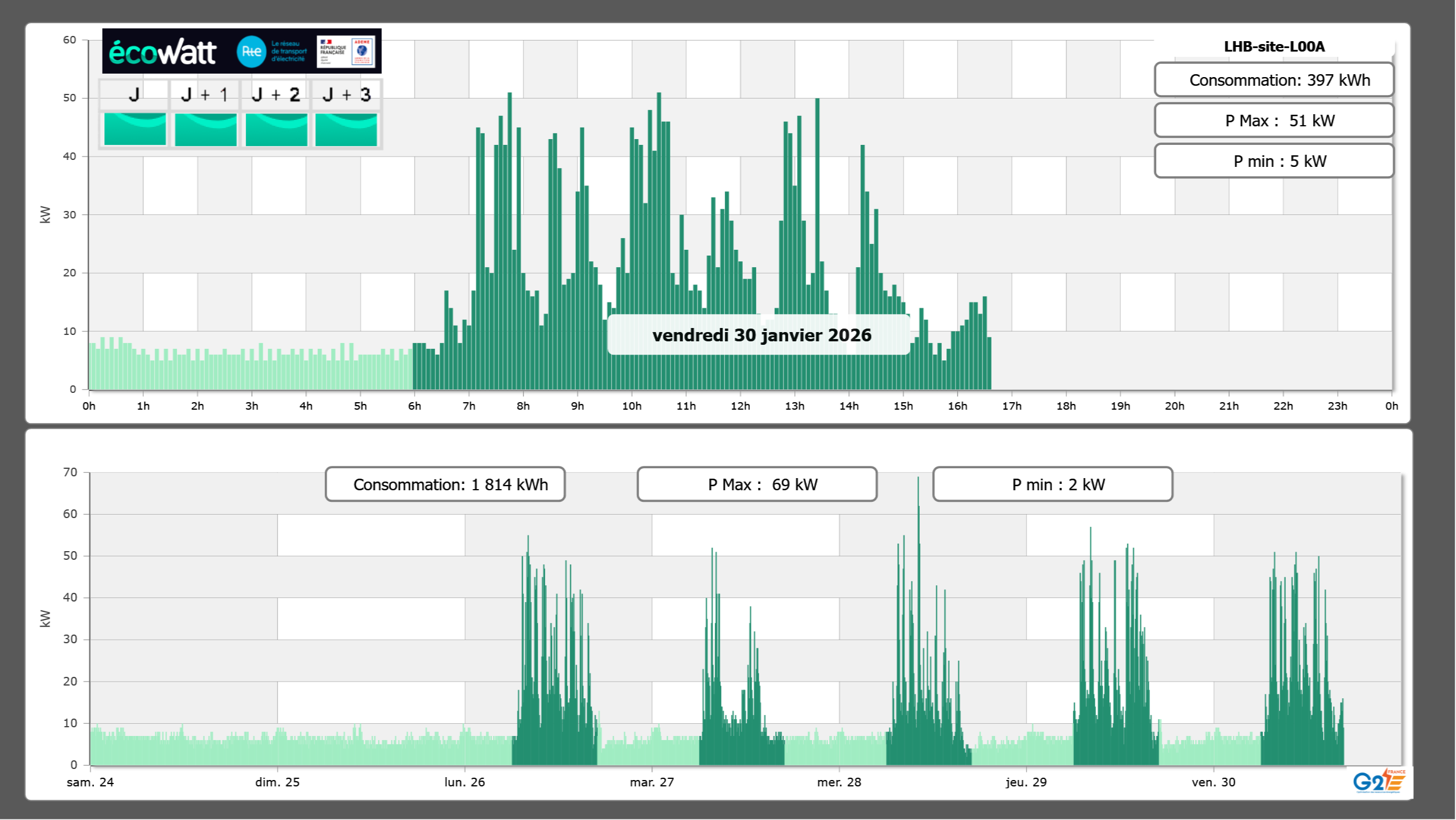Click the P Max : 69 kW box
1456x820 pixels.
pyautogui.click(x=757, y=484)
